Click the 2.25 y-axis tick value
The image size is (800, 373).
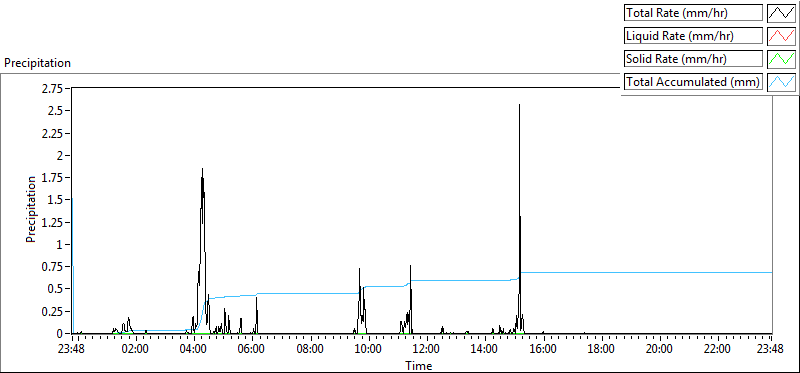click(x=53, y=133)
